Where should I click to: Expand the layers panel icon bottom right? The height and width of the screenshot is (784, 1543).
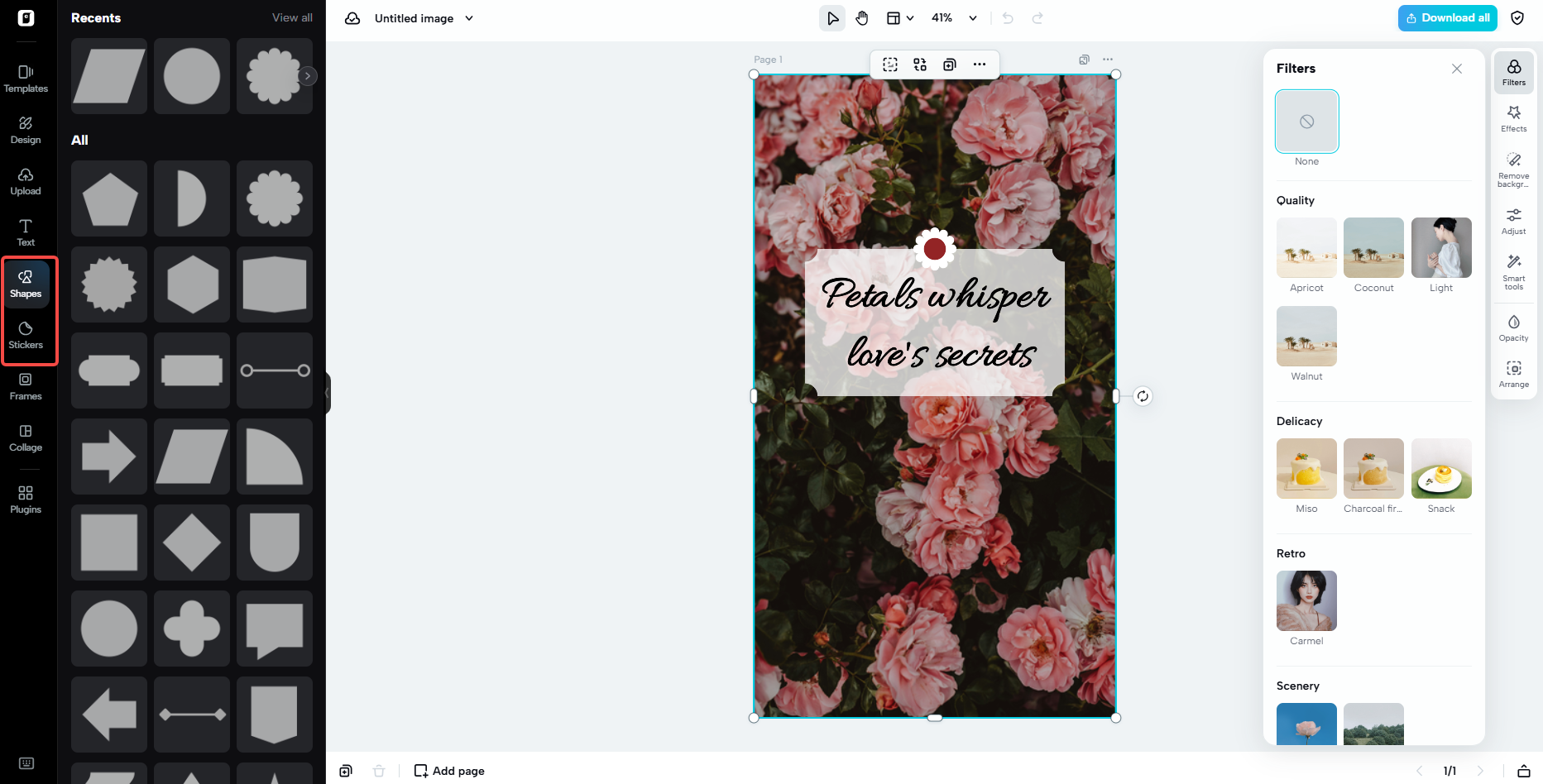click(1524, 771)
